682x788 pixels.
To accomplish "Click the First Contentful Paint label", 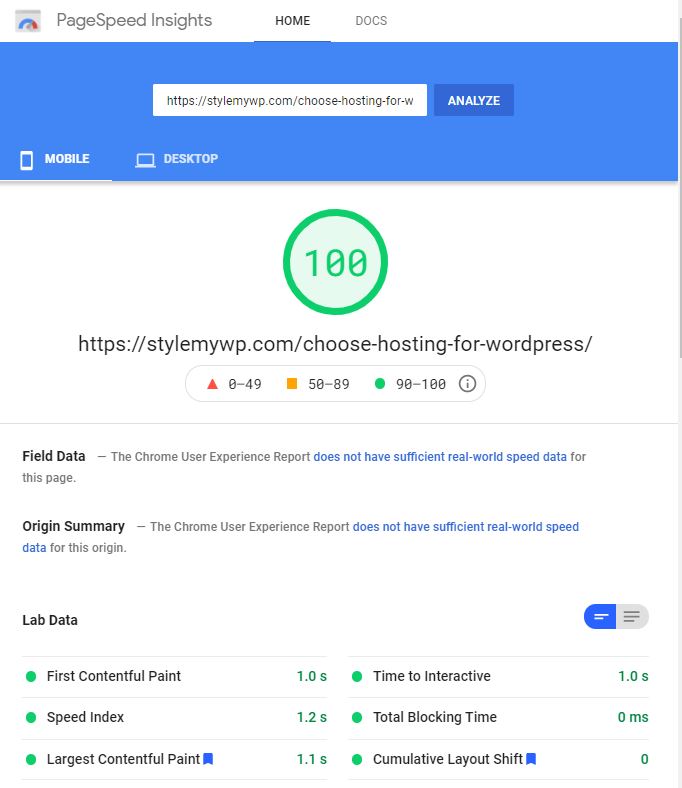I will tap(114, 676).
